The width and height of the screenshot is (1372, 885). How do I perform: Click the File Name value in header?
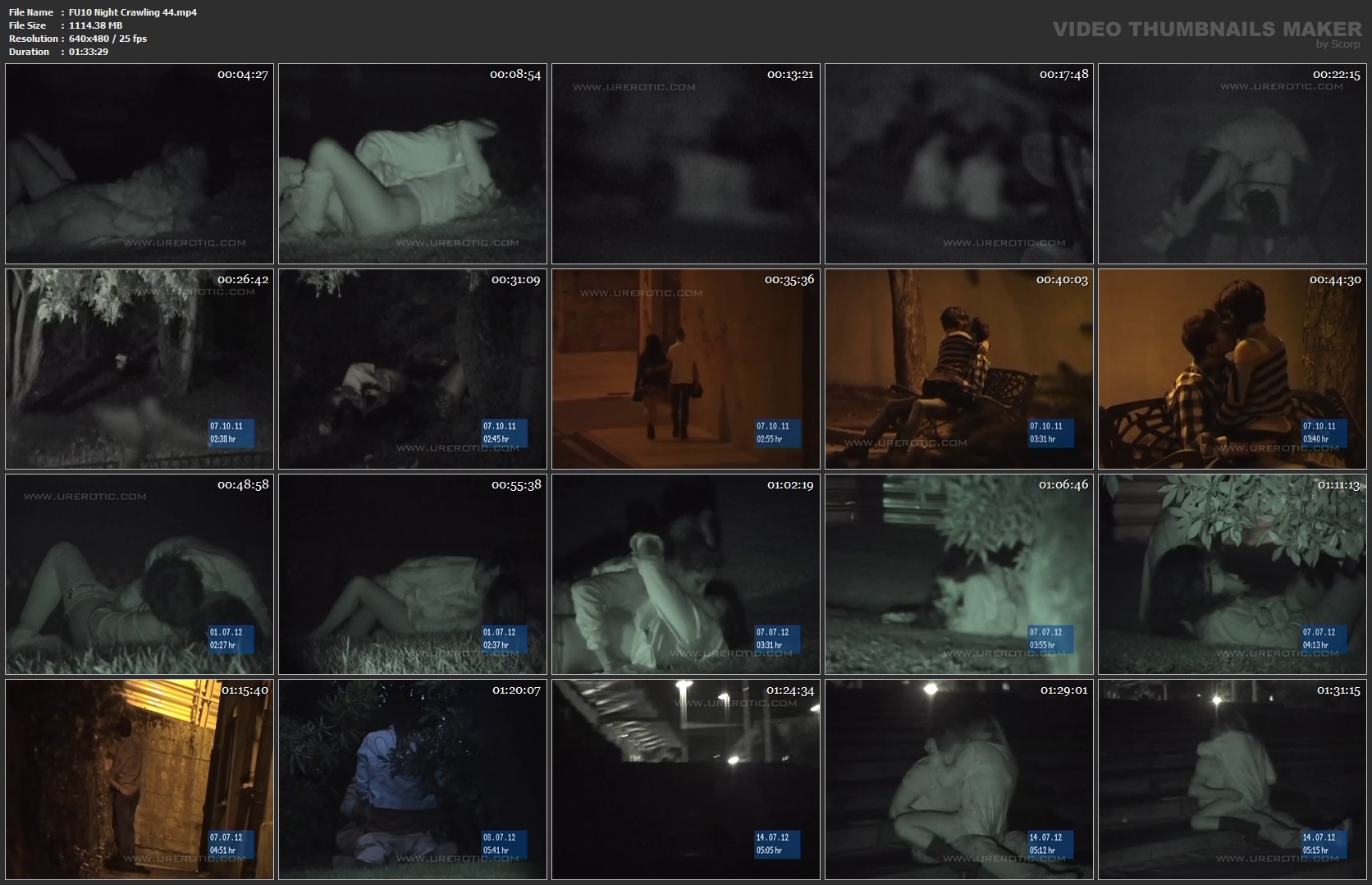[x=132, y=12]
